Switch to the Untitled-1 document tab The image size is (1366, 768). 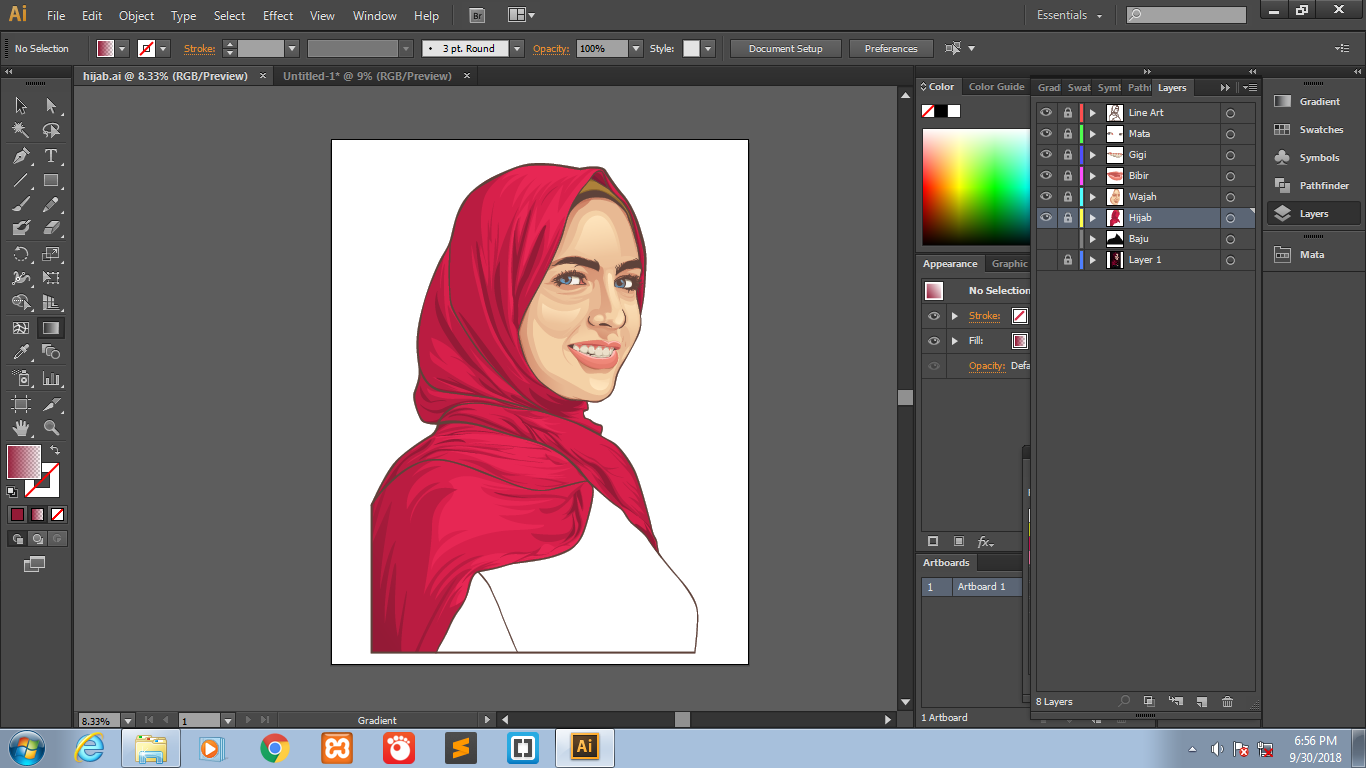click(367, 76)
